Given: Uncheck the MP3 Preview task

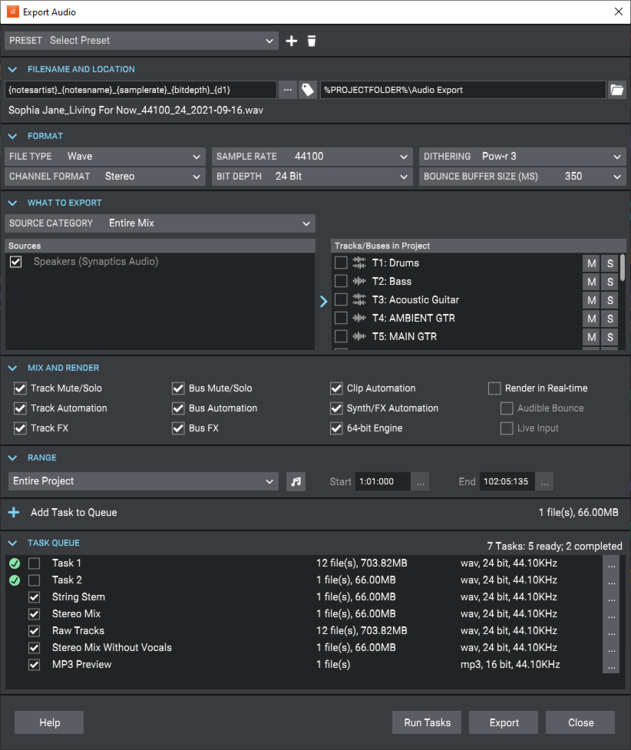Looking at the screenshot, I should [x=34, y=664].
